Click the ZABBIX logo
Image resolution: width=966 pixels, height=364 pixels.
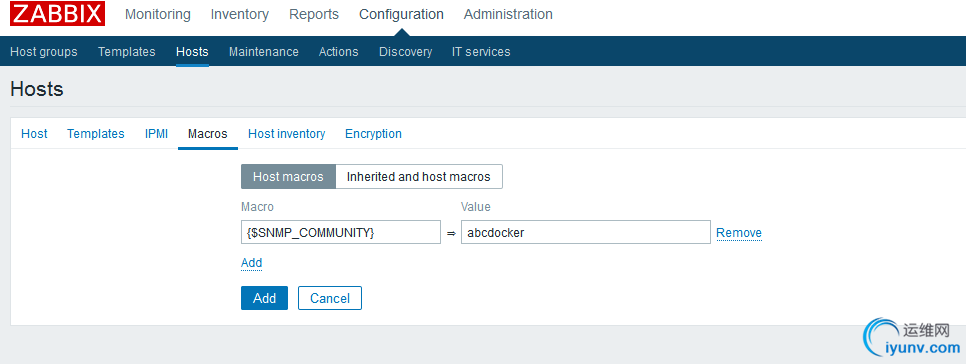click(57, 14)
